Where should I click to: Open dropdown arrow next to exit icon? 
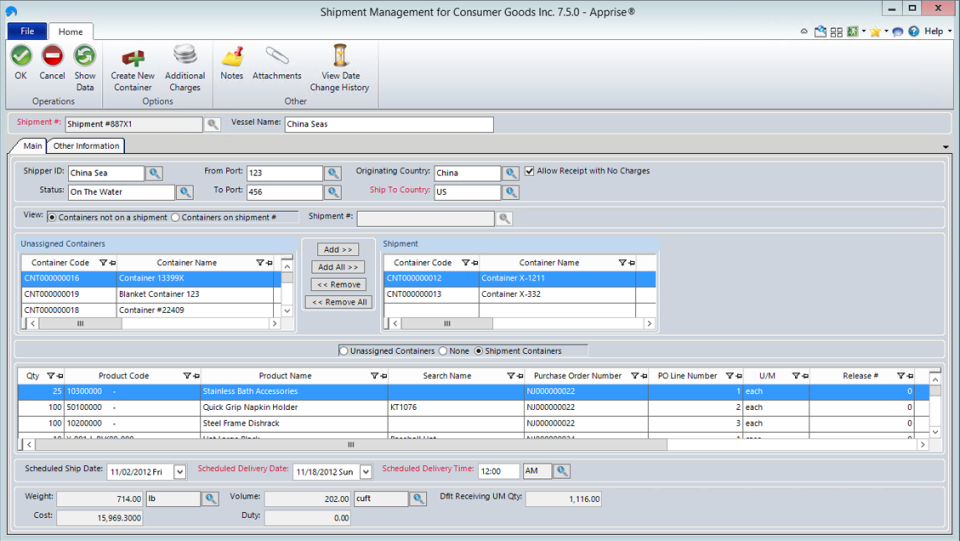click(x=863, y=31)
